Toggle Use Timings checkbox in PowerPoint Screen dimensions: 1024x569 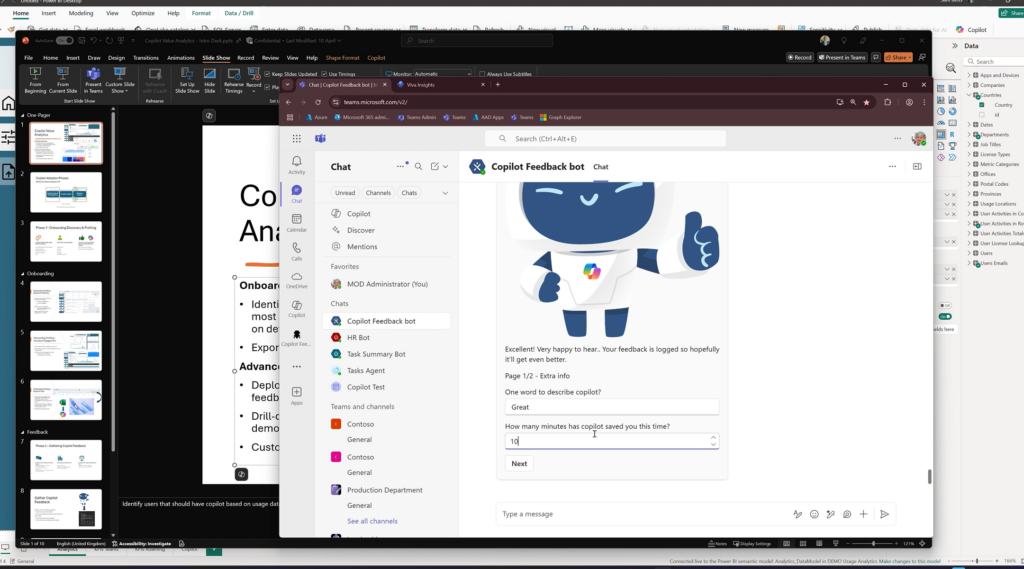tap(324, 74)
